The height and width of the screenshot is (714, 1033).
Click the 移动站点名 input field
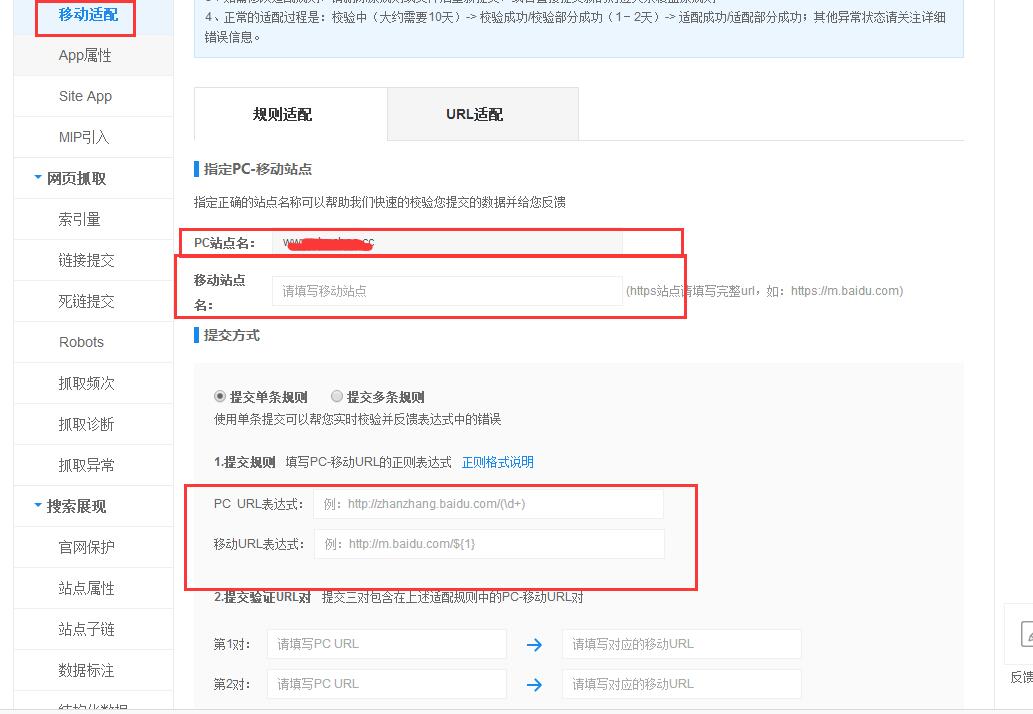point(446,291)
